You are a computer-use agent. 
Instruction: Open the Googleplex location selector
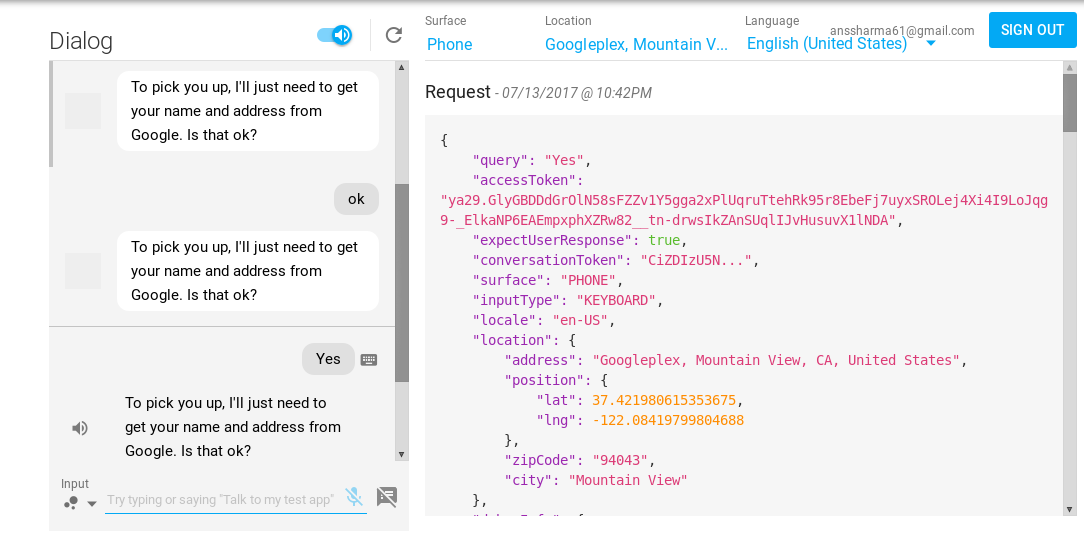636,44
